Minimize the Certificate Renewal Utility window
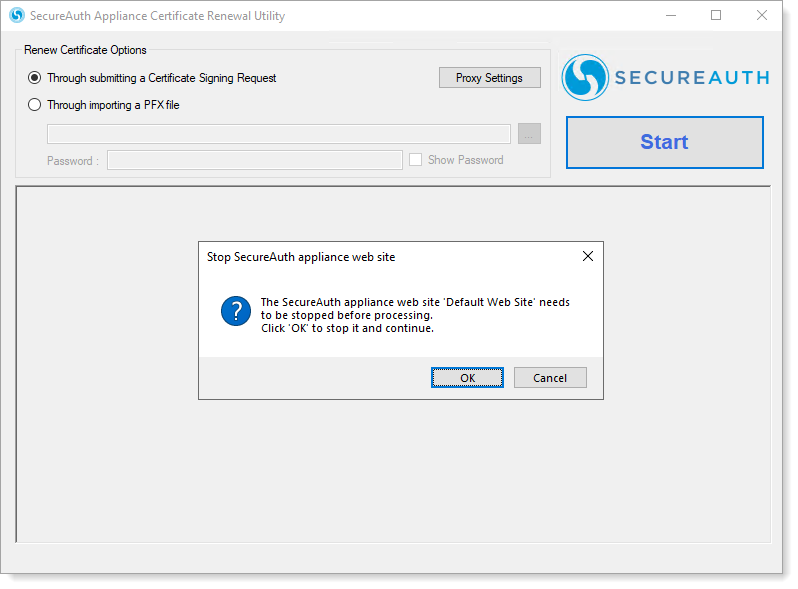Image resolution: width=798 pixels, height=589 pixels. [669, 16]
